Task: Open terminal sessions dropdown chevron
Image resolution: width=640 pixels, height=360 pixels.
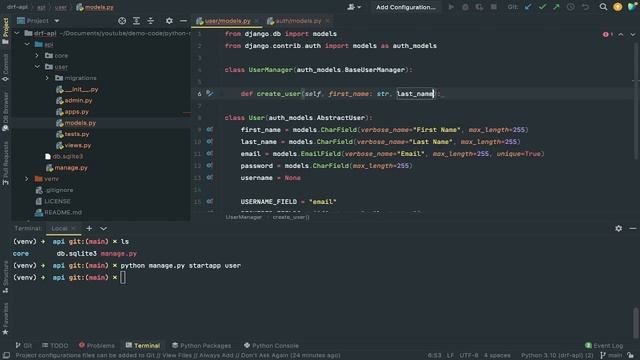Action: coord(103,229)
